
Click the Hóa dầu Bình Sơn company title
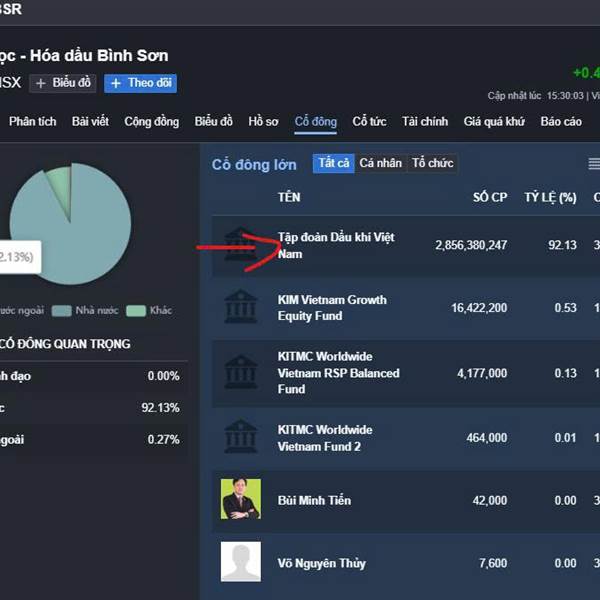pyautogui.click(x=99, y=56)
